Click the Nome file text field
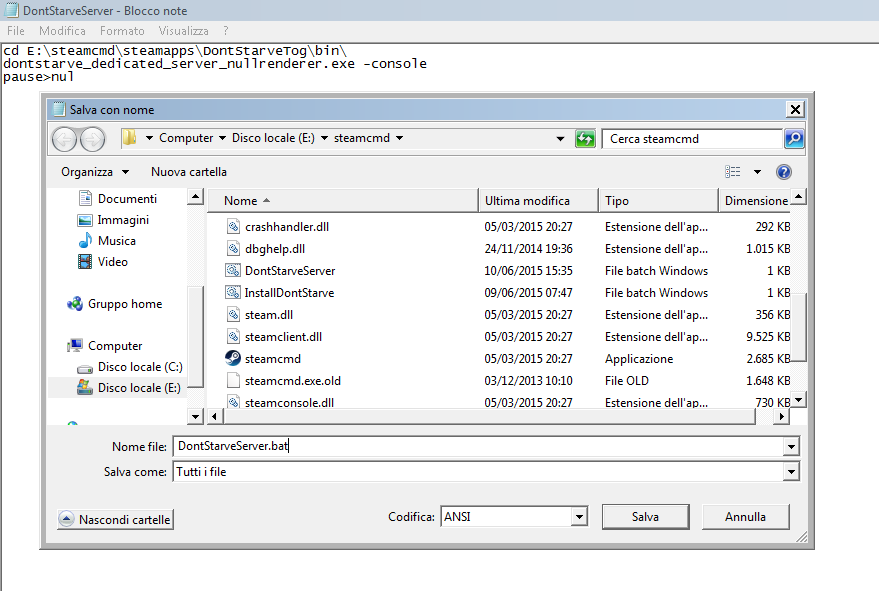879x591 pixels. [x=479, y=446]
